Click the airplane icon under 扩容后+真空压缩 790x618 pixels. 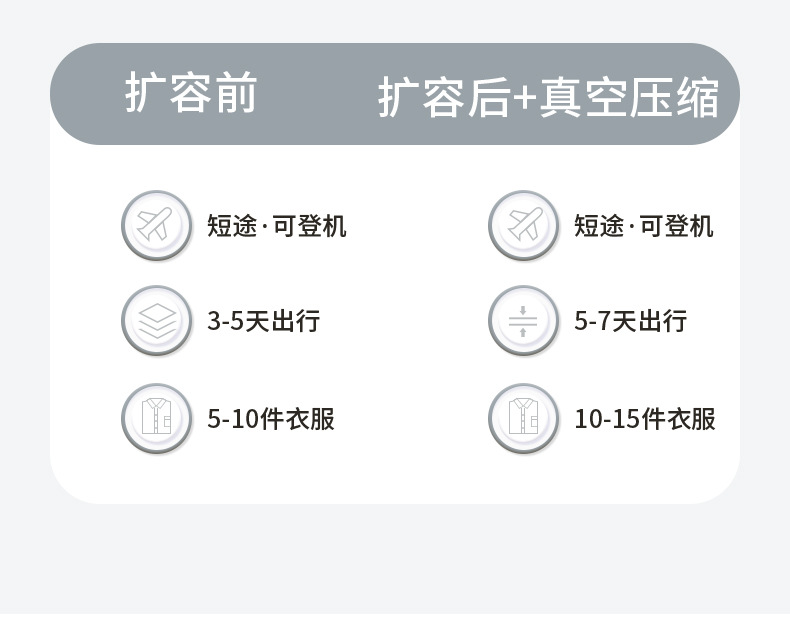tap(523, 226)
